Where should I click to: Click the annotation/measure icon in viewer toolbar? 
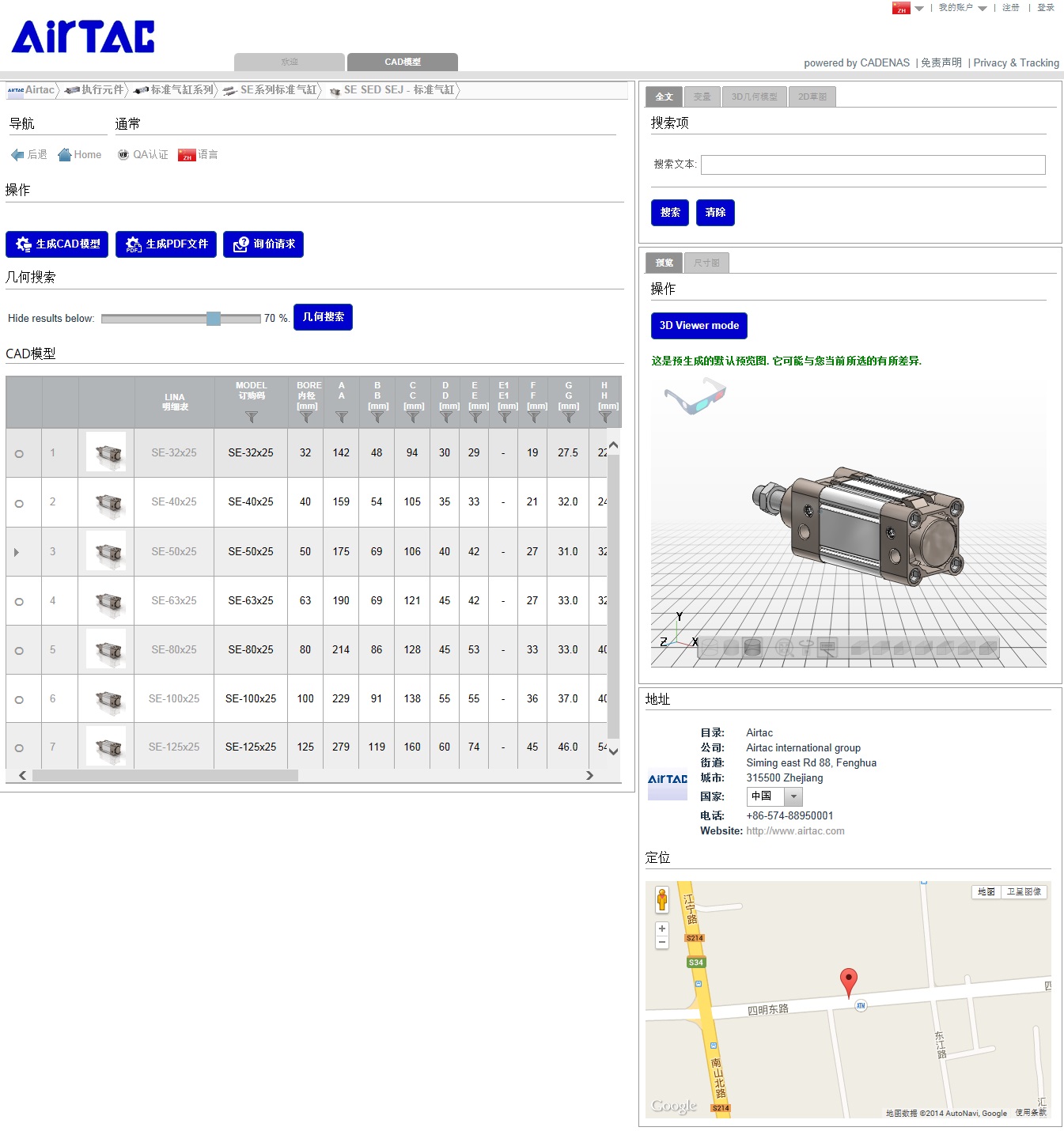click(x=827, y=649)
